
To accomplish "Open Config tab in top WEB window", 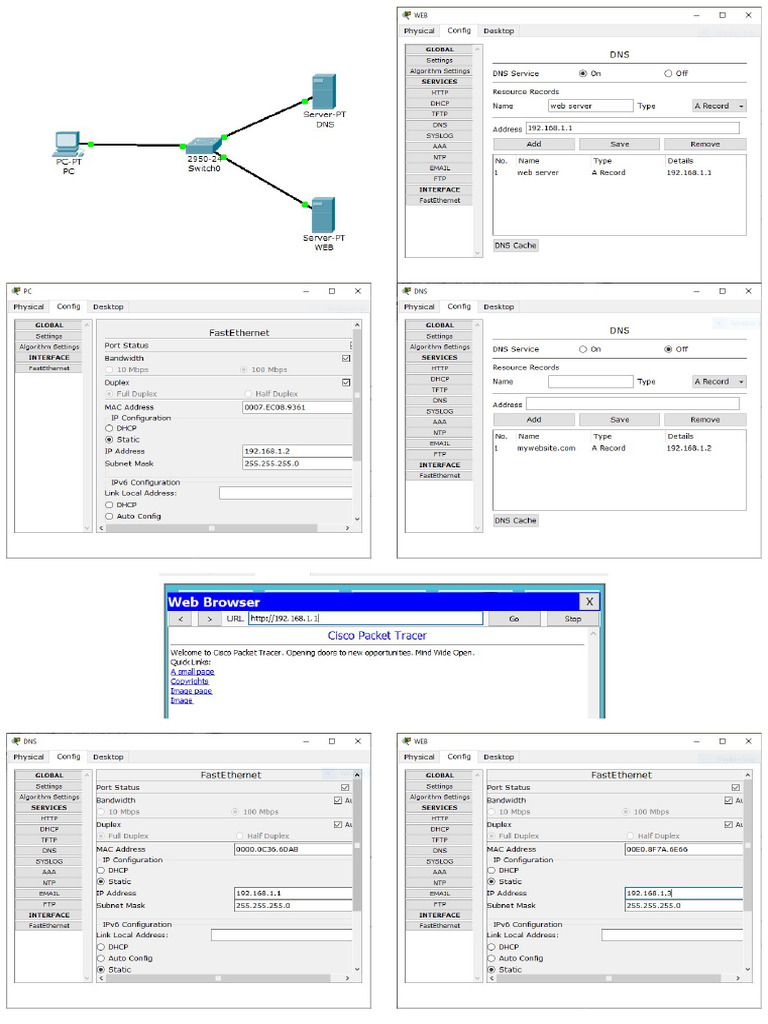I will (458, 31).
